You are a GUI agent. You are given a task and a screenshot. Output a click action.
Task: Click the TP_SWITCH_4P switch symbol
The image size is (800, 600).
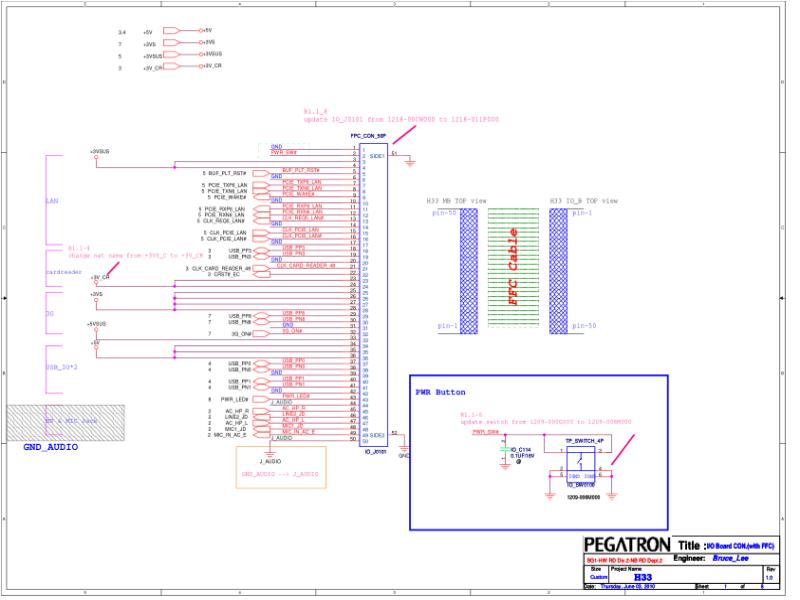(581, 464)
